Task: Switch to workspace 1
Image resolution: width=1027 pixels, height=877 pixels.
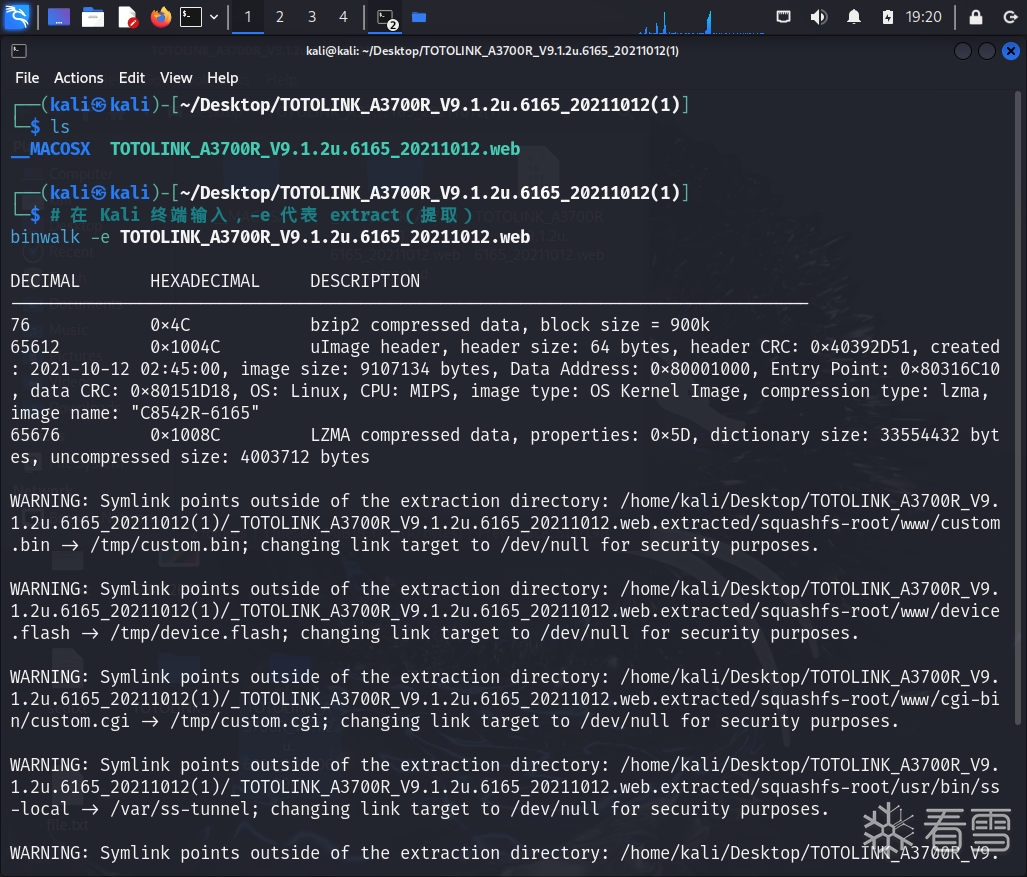Action: 248,17
